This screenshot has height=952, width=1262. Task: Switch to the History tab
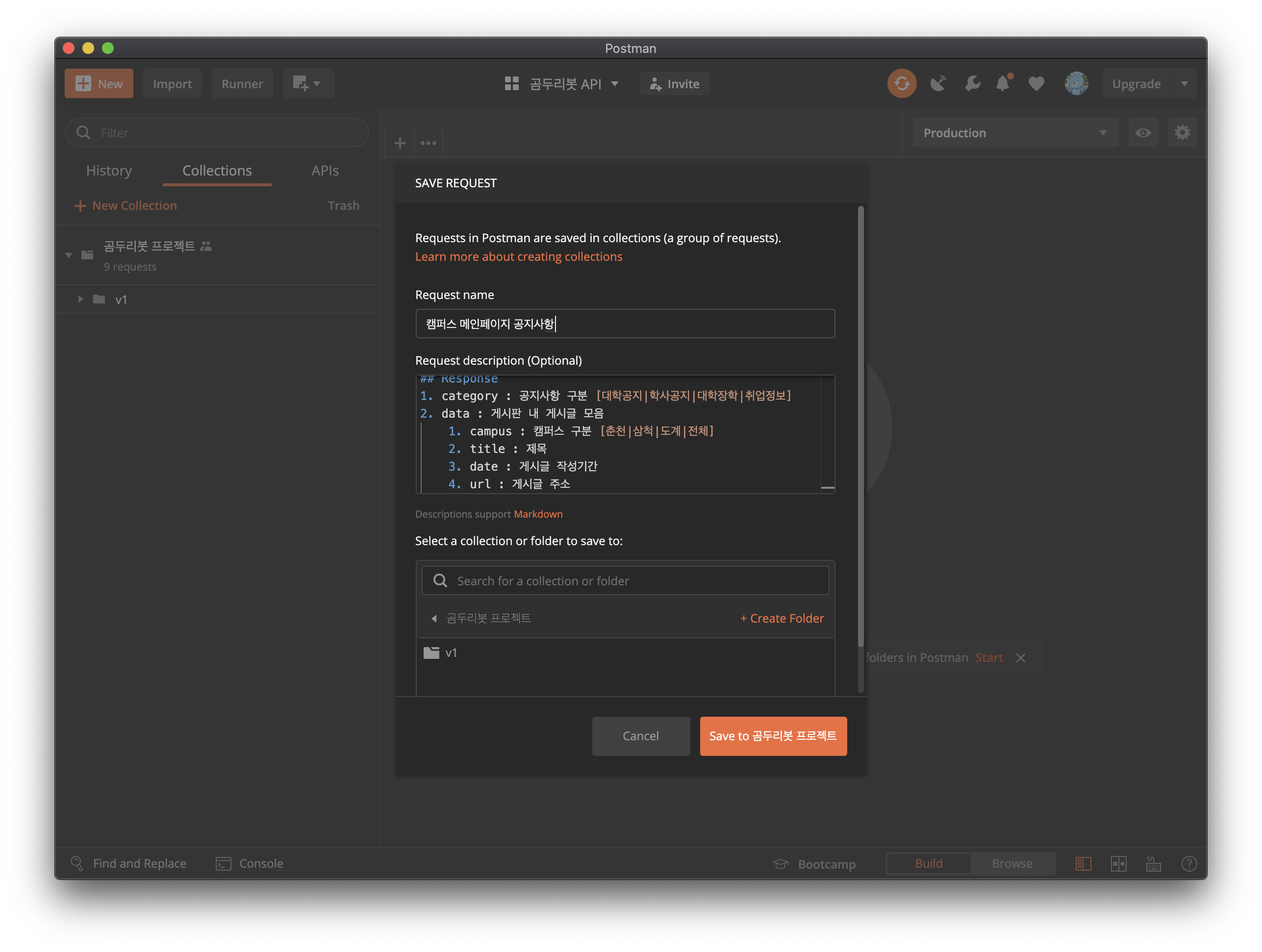(x=109, y=171)
